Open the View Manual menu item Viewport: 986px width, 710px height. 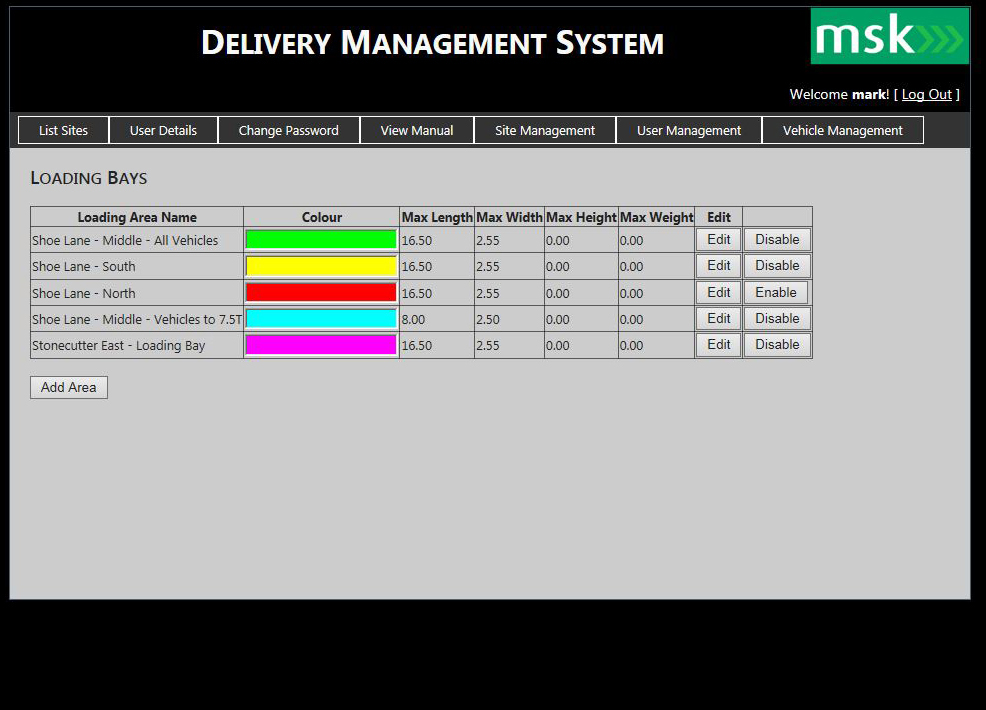coord(416,130)
